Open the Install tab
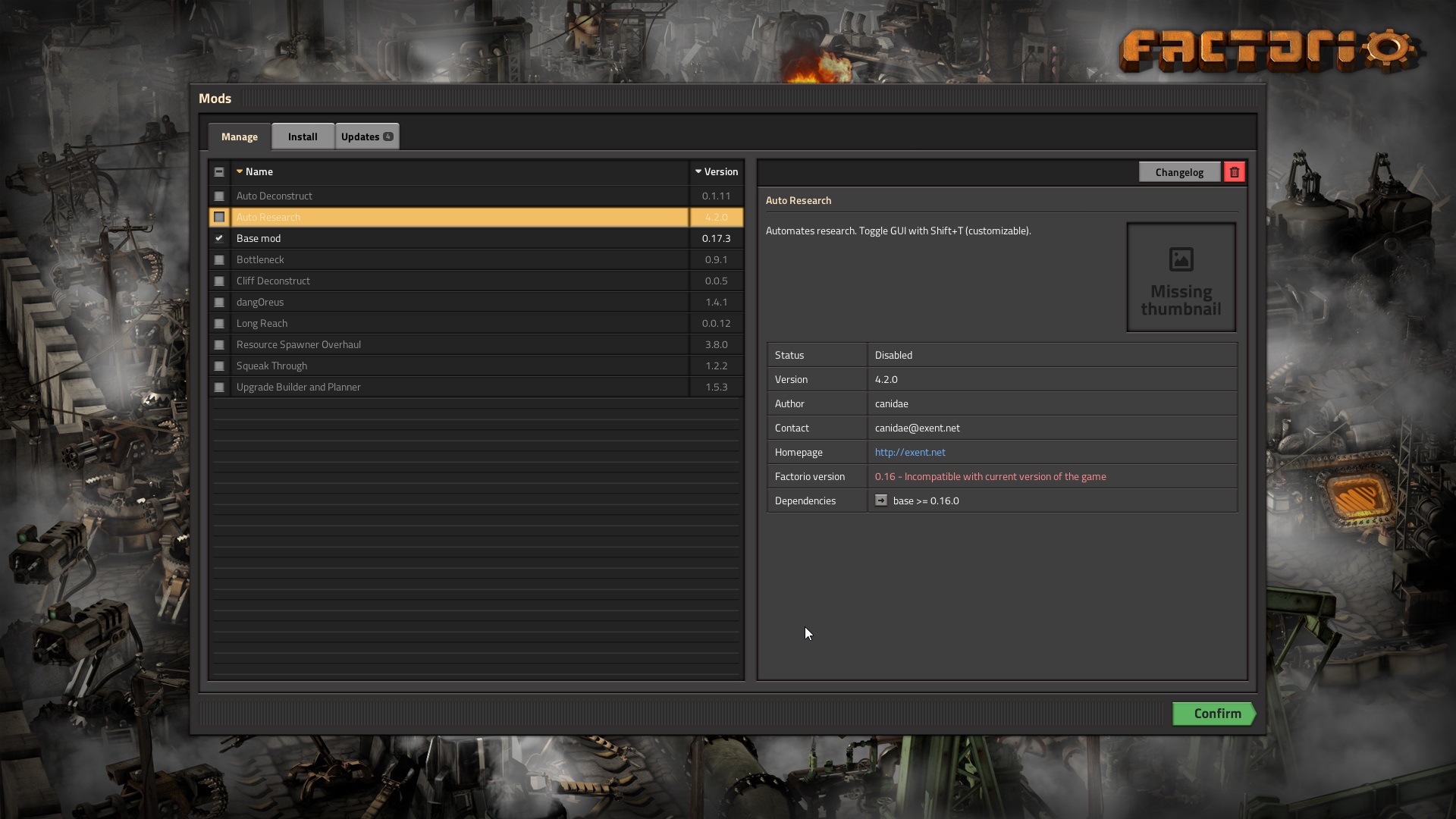 pos(303,136)
